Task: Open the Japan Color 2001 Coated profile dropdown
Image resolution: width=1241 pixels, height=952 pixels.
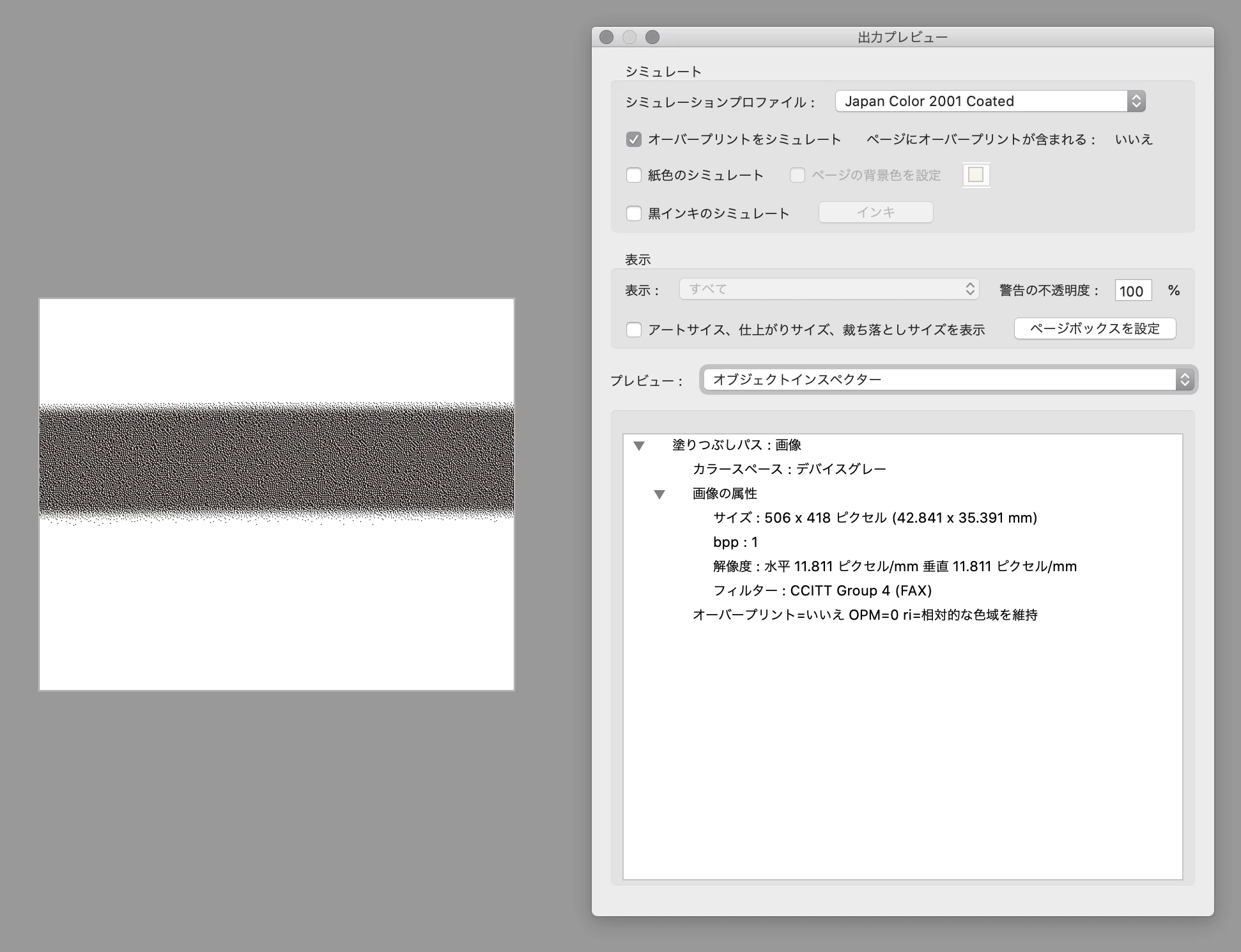Action: pyautogui.click(x=990, y=101)
